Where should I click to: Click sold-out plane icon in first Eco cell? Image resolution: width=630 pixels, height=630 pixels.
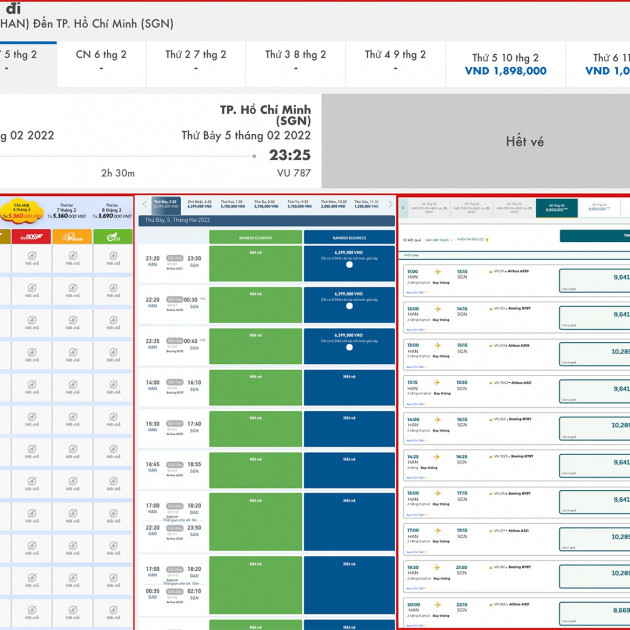click(x=113, y=256)
